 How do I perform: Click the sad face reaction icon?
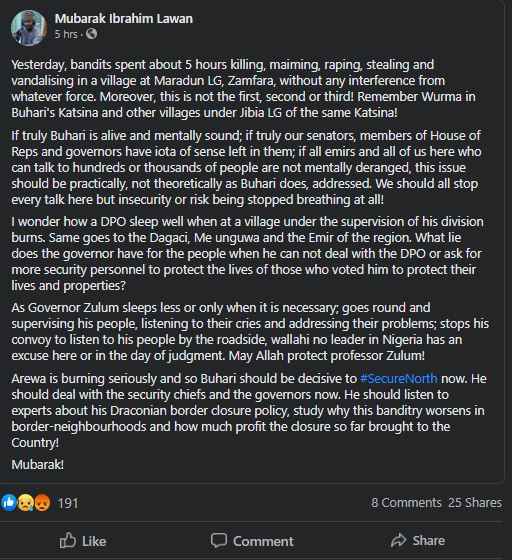(x=25, y=503)
